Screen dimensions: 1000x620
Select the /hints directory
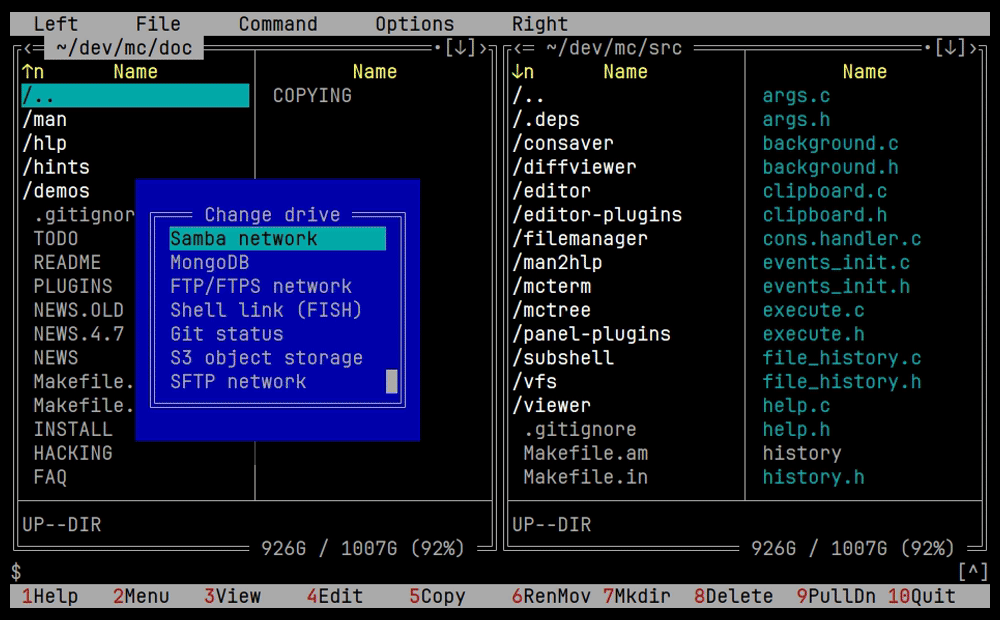click(55, 167)
